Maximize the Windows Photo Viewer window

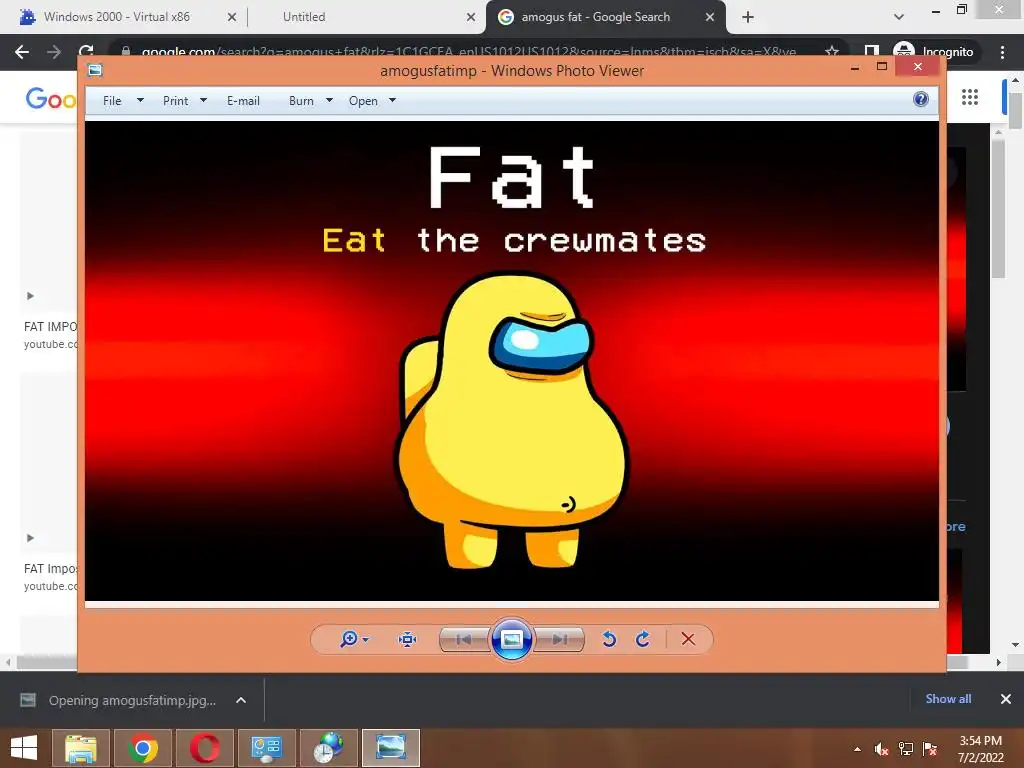(x=882, y=66)
